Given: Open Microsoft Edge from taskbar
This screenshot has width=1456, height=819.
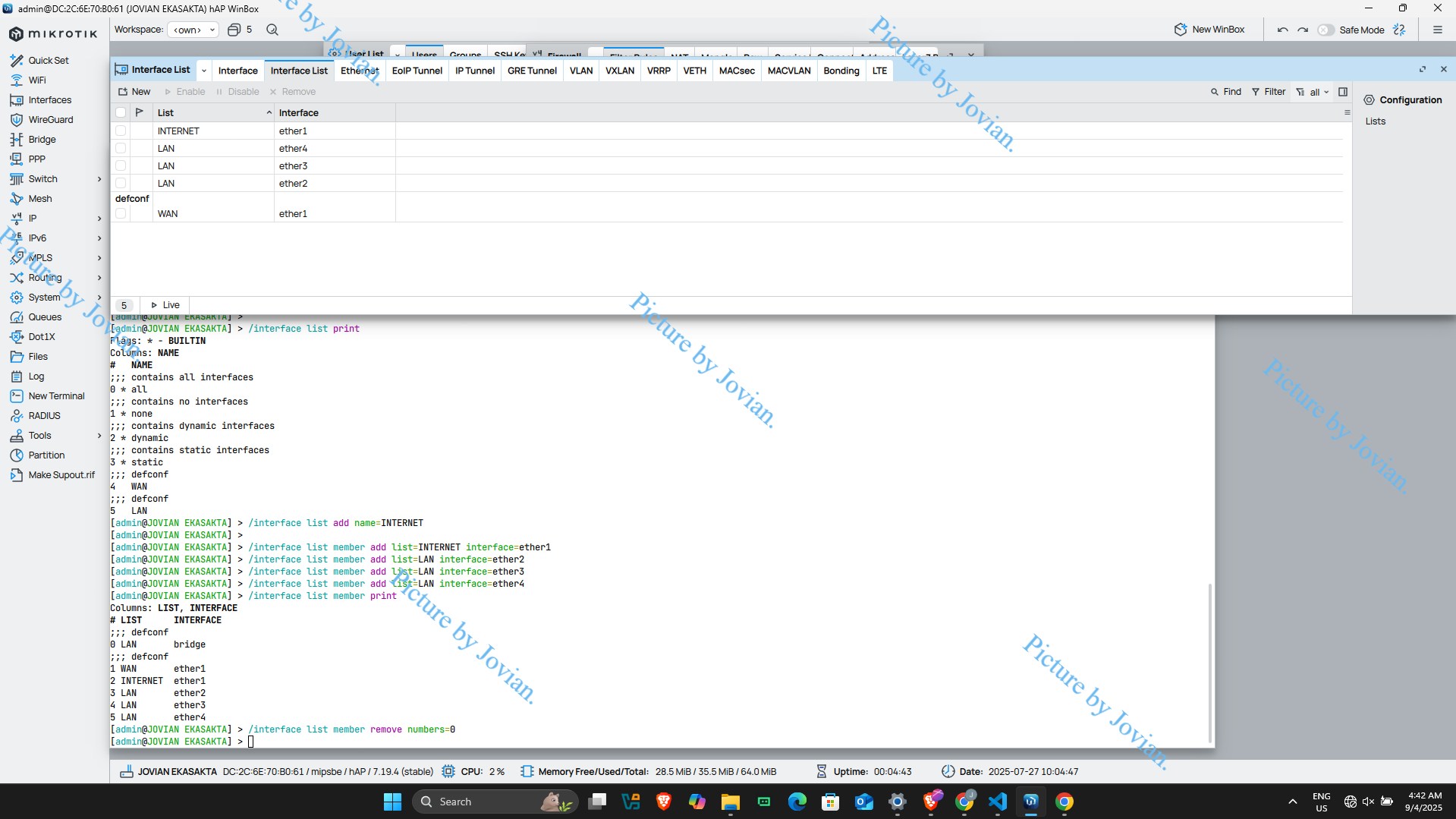Looking at the screenshot, I should click(797, 802).
